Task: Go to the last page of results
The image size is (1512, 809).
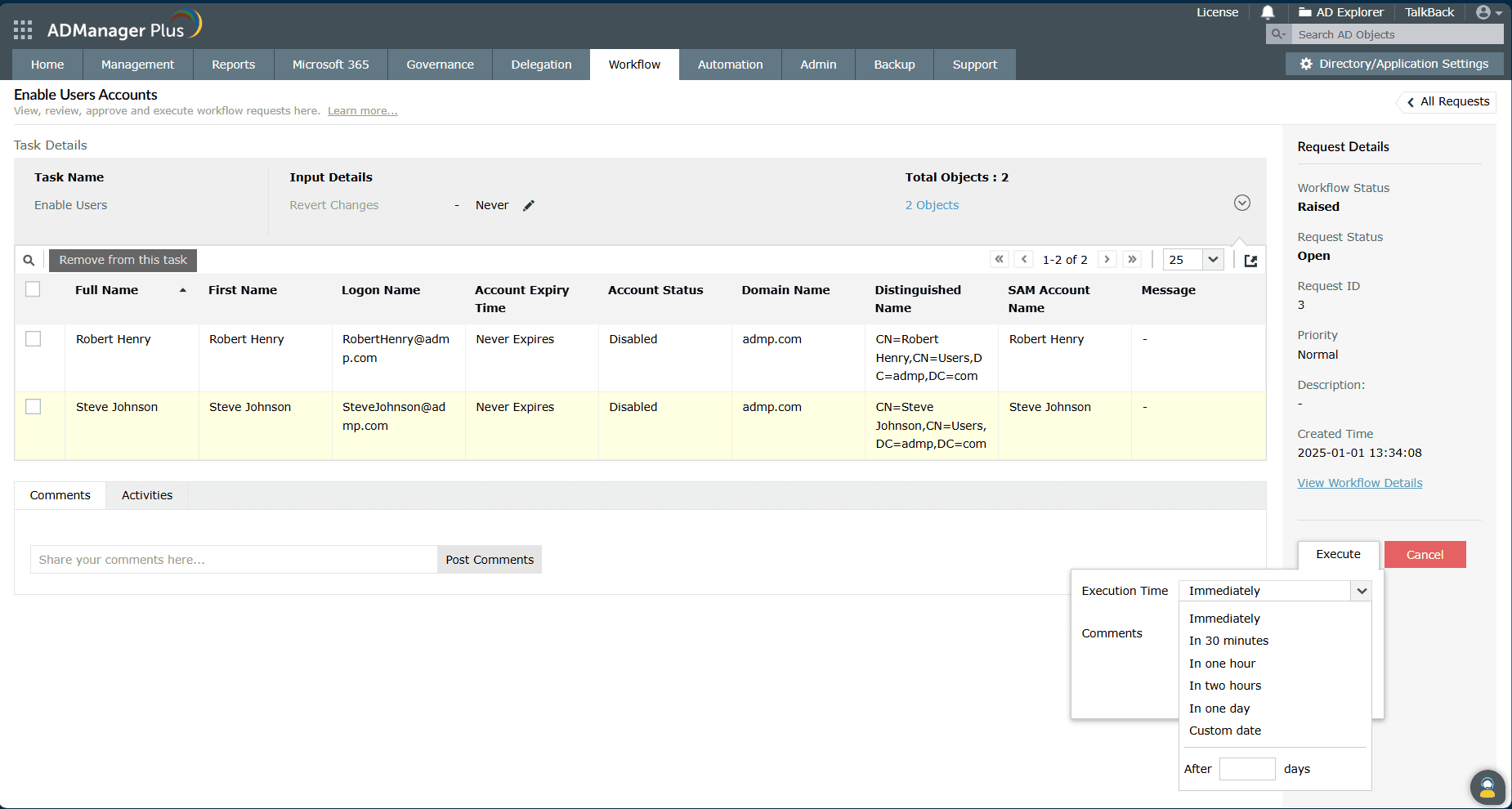Action: 1132,259
